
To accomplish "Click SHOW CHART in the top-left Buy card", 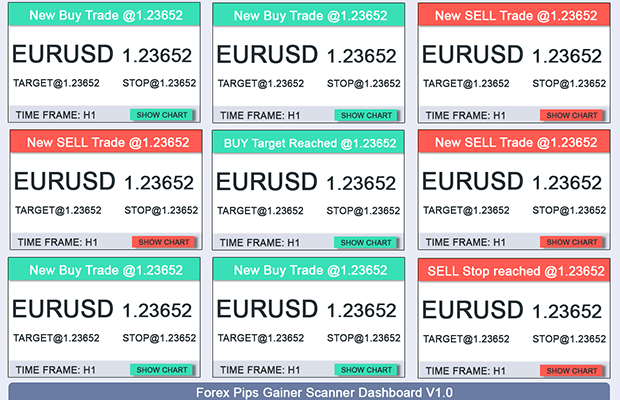I will pyautogui.click(x=162, y=115).
